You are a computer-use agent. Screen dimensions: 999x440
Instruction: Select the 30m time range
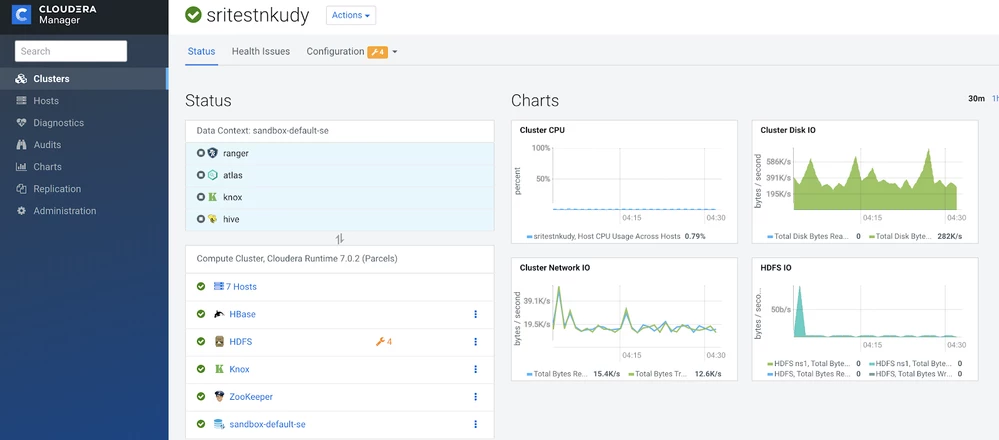976,99
